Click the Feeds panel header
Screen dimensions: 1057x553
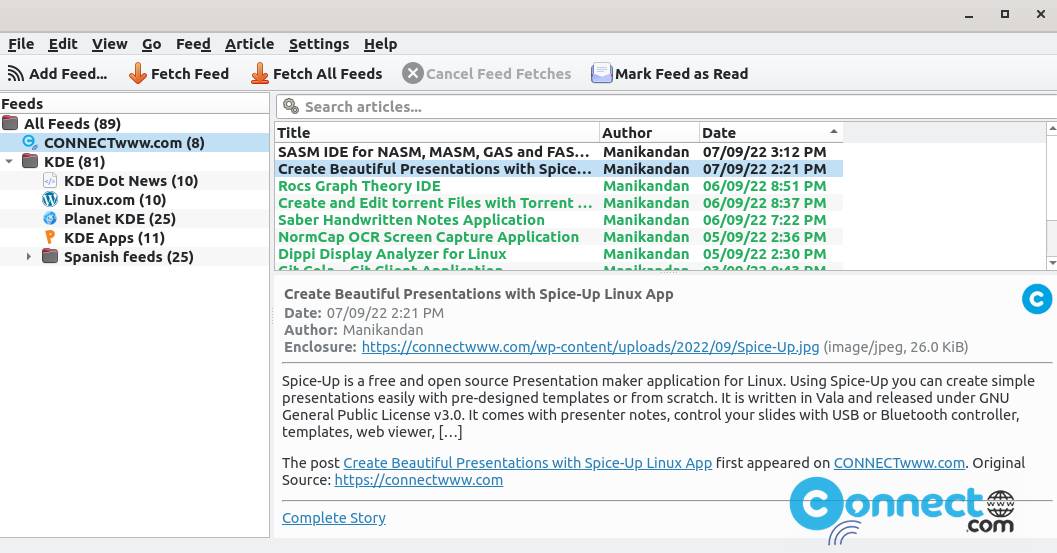[x=135, y=103]
